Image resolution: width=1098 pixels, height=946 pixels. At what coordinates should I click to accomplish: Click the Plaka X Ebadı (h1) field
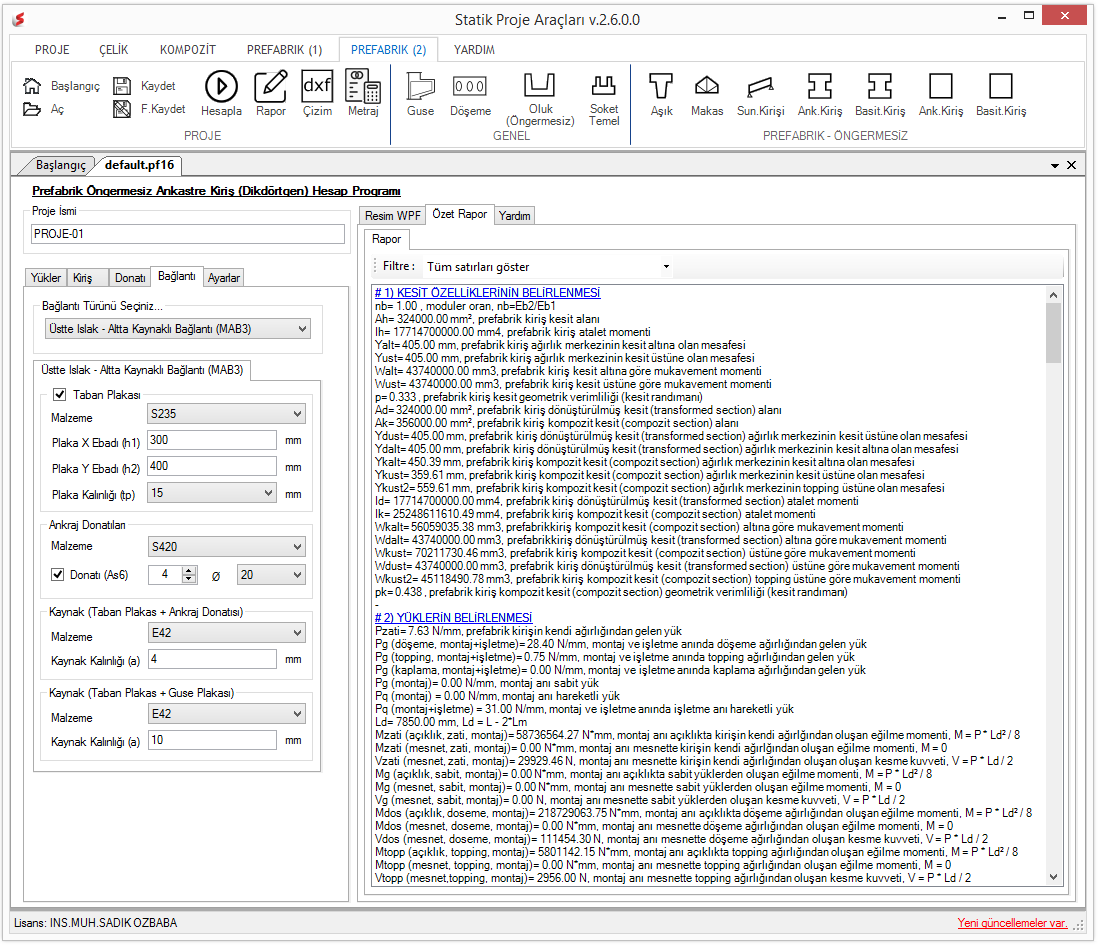point(212,440)
